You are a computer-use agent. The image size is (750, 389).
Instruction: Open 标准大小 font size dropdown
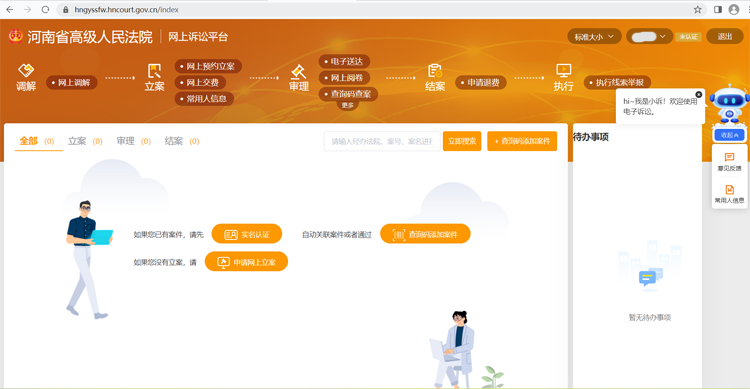[594, 36]
